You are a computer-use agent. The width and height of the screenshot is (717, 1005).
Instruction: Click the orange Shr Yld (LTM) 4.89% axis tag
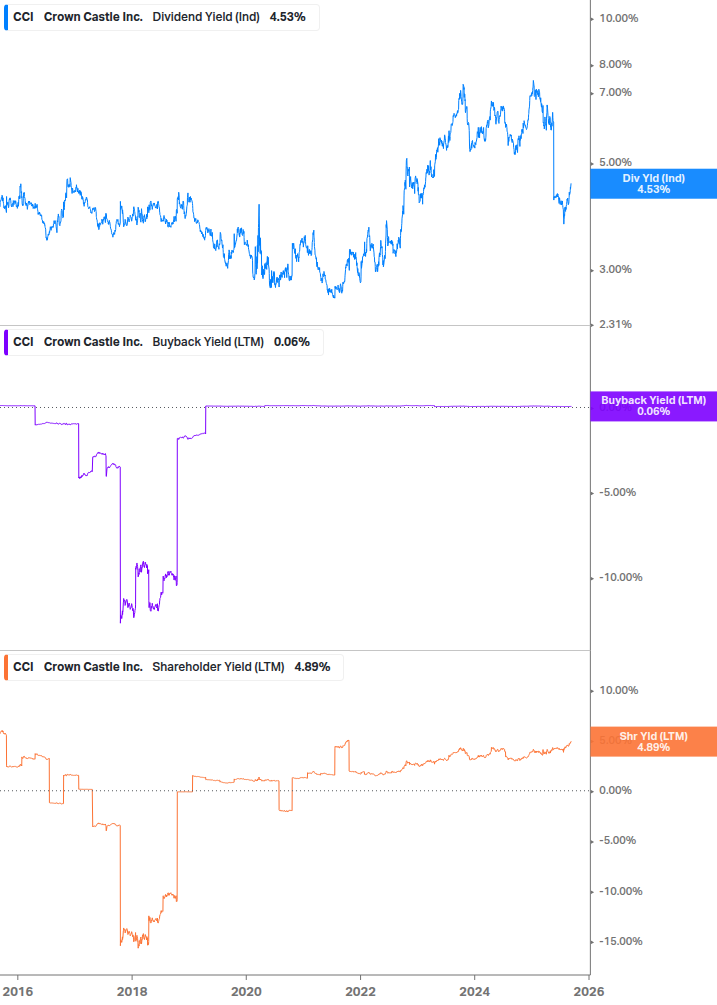(654, 742)
